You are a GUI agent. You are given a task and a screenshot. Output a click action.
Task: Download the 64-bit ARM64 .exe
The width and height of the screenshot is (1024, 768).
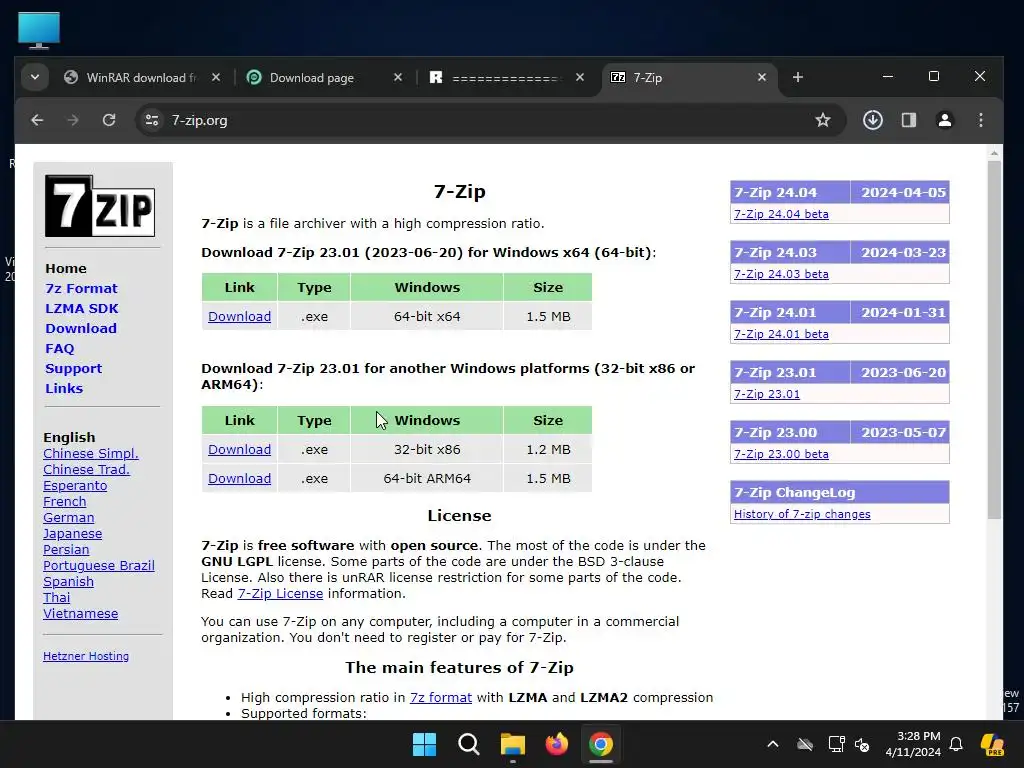[x=239, y=479]
